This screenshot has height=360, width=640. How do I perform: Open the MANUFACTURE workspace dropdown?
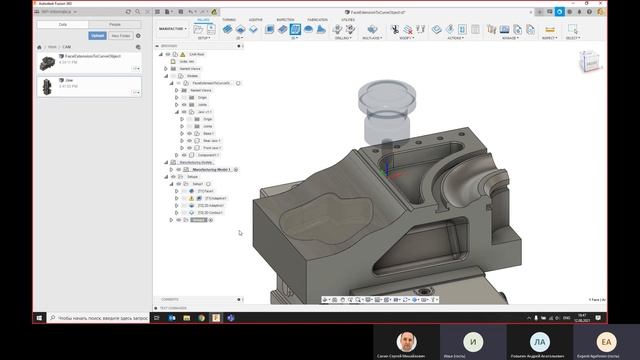173,29
